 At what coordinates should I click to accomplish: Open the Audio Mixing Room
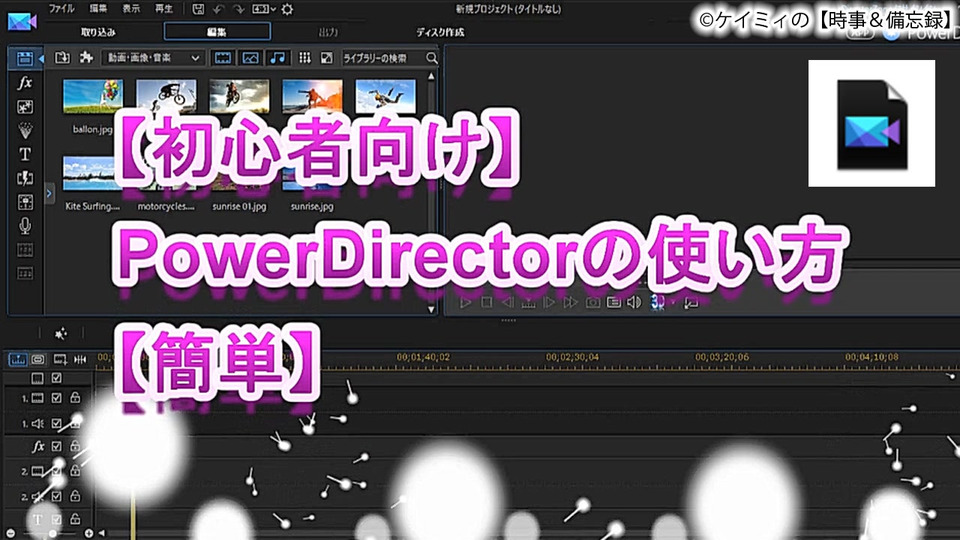[24, 202]
